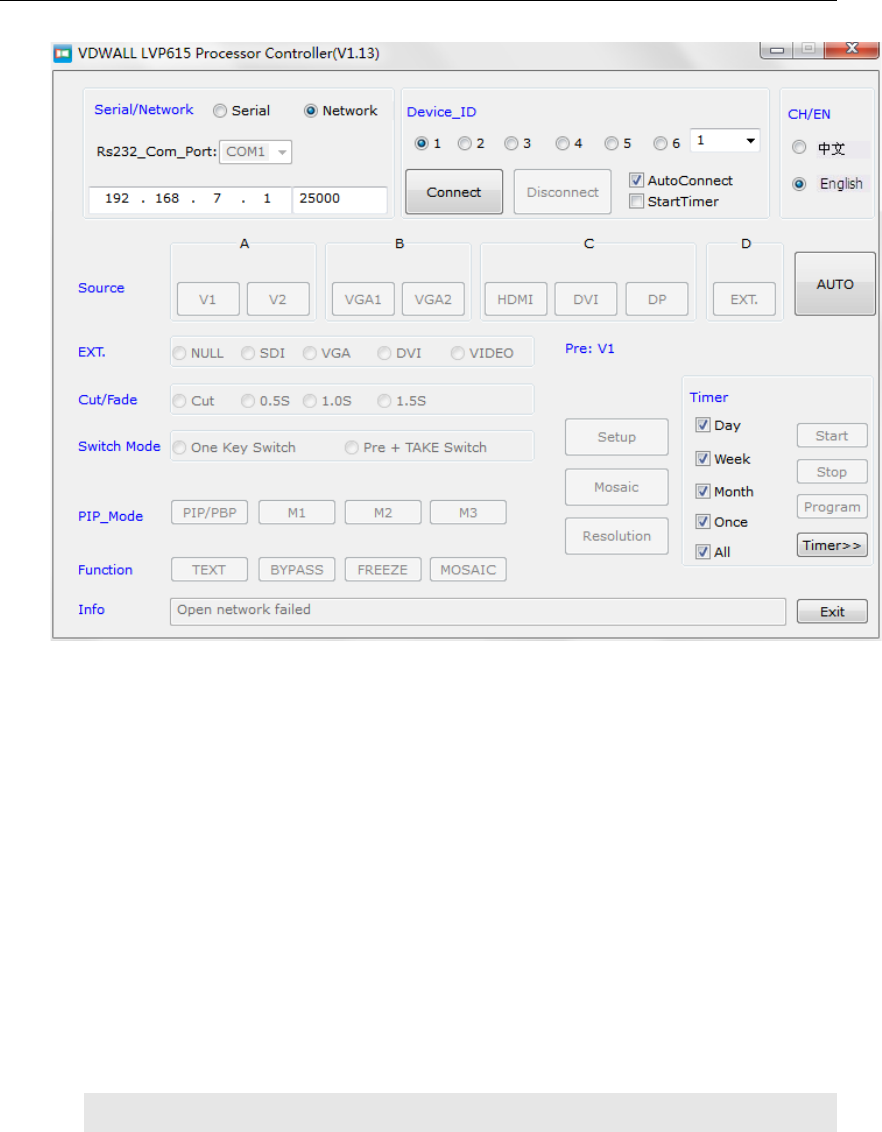This screenshot has height=1132, width=882.
Task: Select the 0.5S fade option
Action: [x=248, y=401]
